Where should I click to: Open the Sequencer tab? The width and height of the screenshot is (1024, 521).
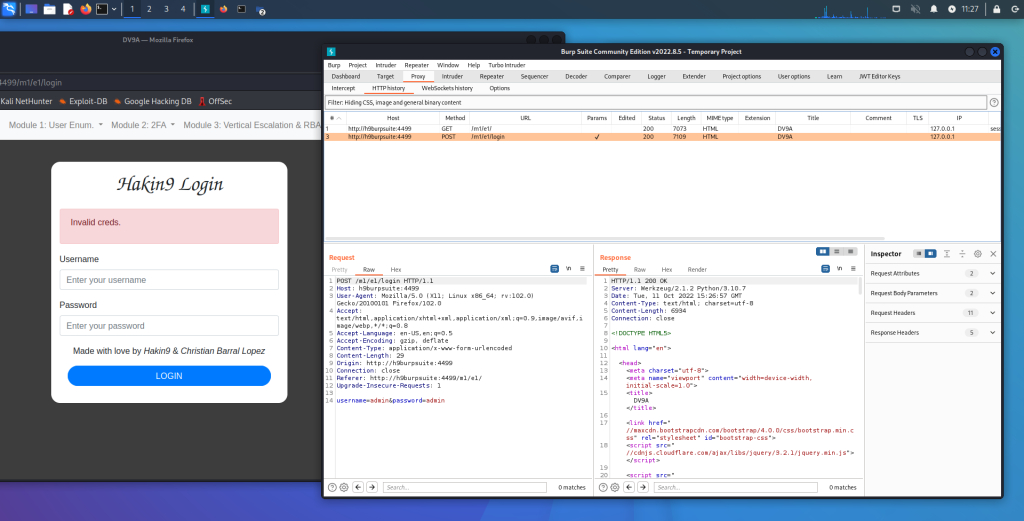534,76
